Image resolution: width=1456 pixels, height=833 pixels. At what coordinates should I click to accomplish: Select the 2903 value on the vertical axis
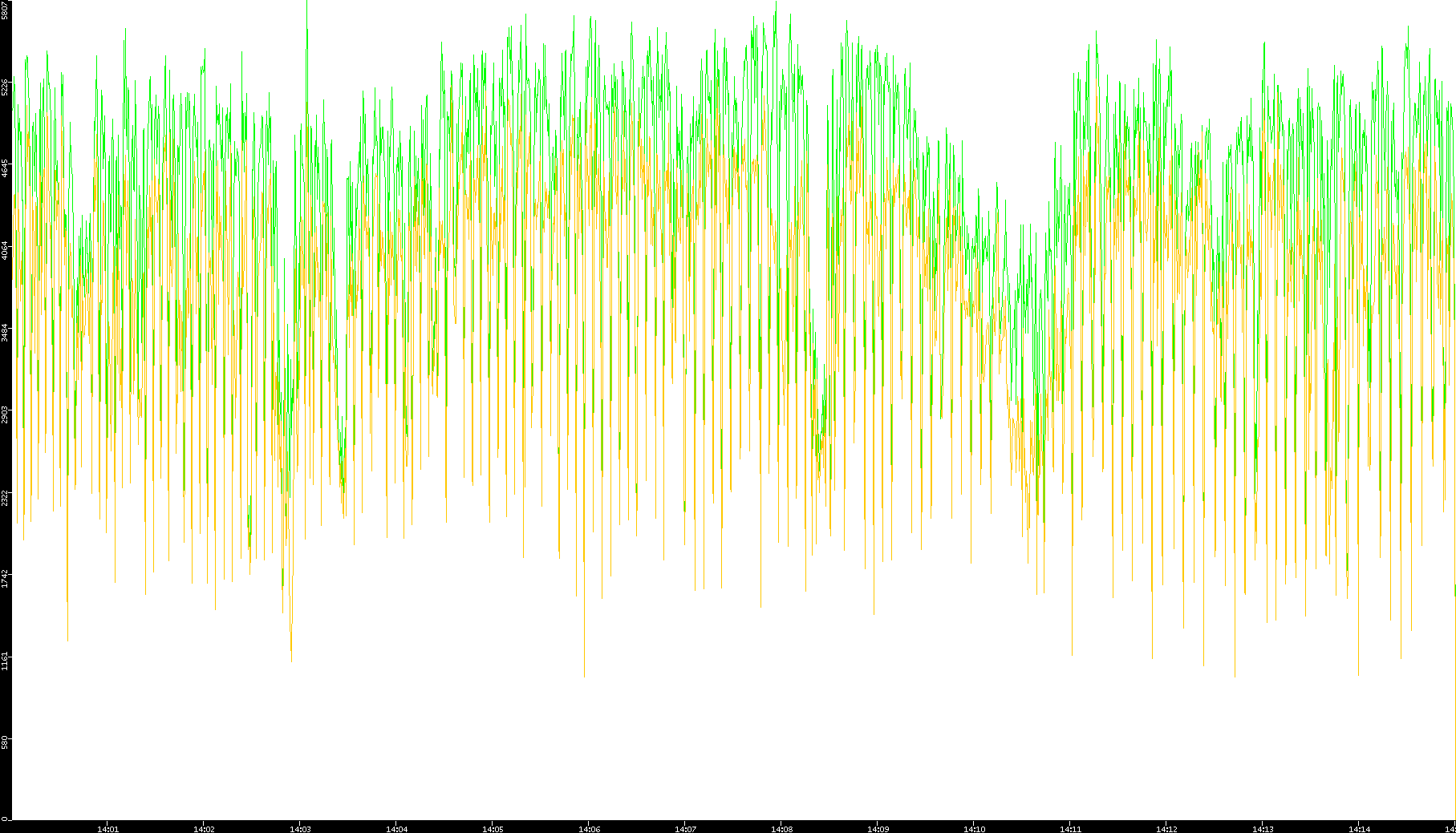(6, 414)
